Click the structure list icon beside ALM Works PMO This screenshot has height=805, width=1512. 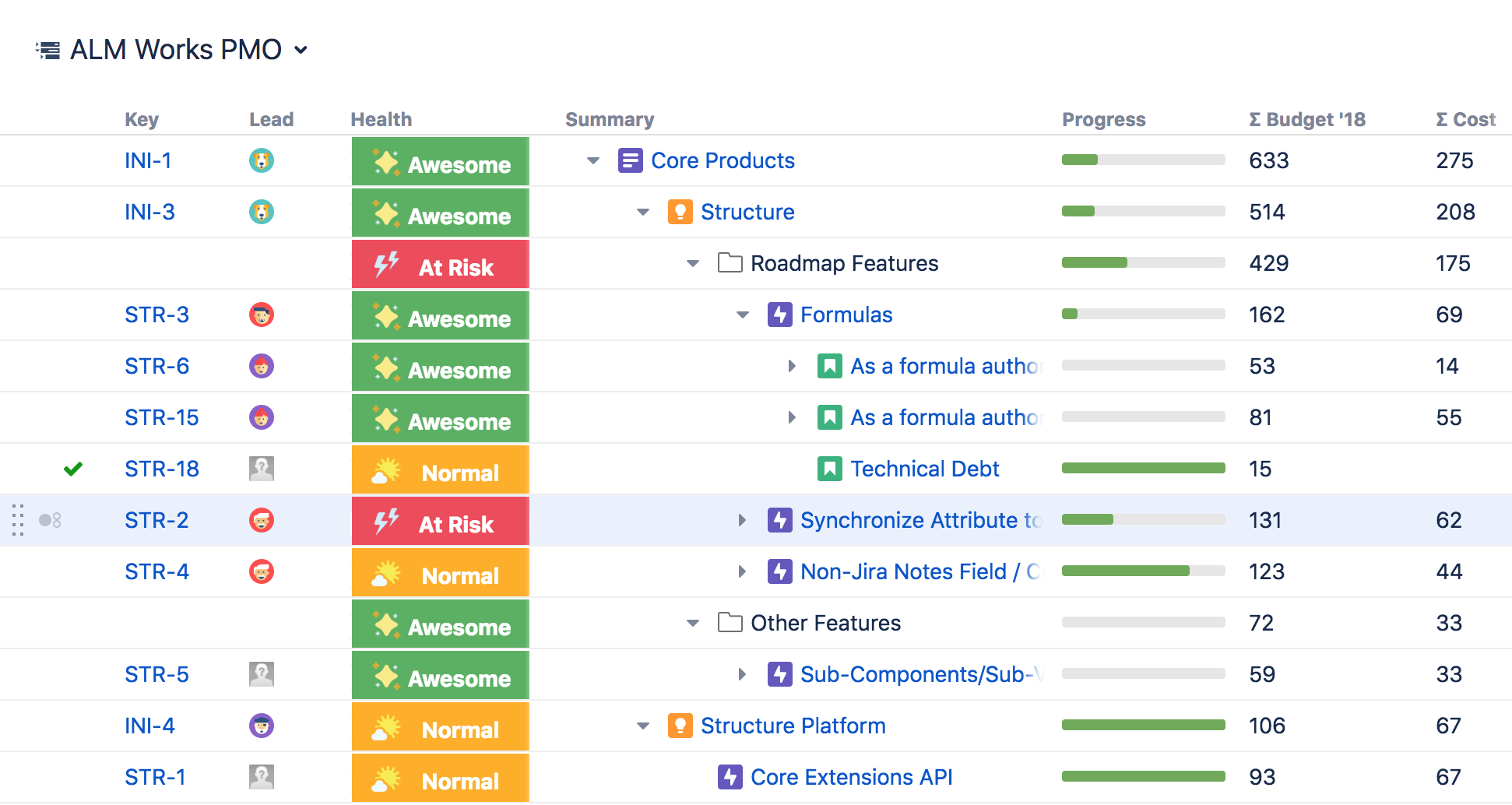click(48, 51)
